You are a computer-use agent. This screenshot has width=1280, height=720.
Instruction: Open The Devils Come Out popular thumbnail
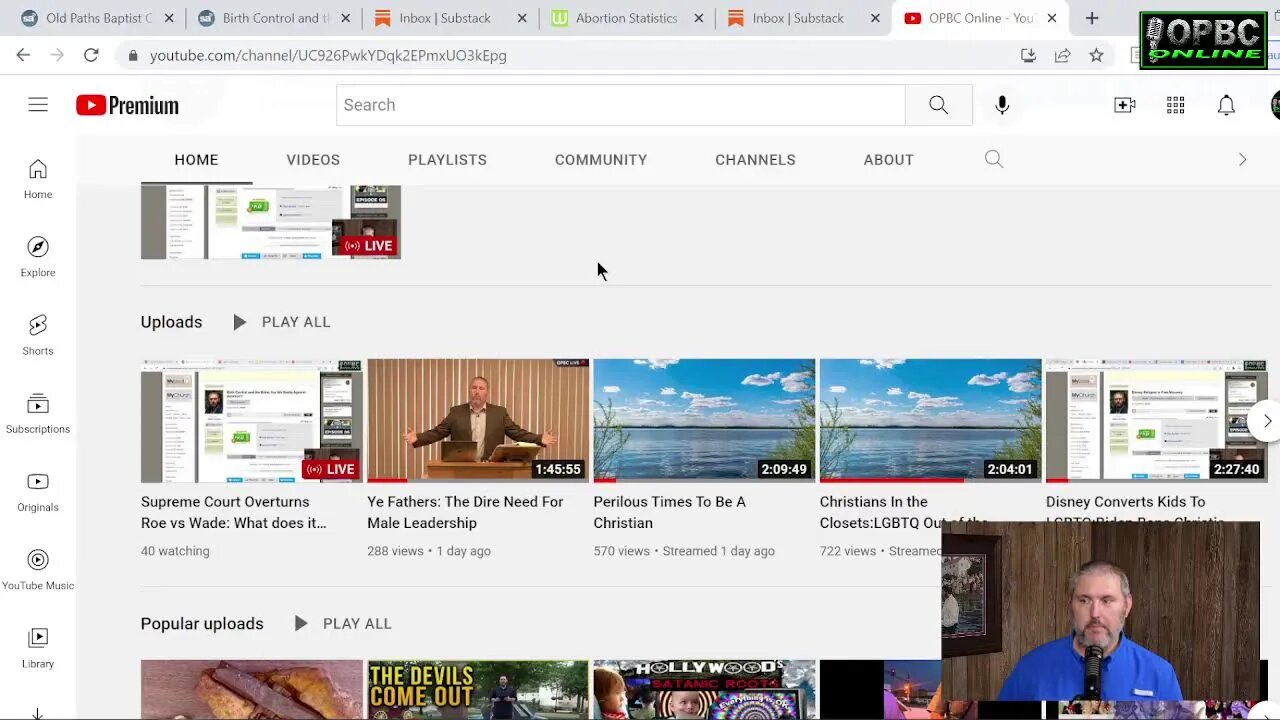click(x=478, y=689)
